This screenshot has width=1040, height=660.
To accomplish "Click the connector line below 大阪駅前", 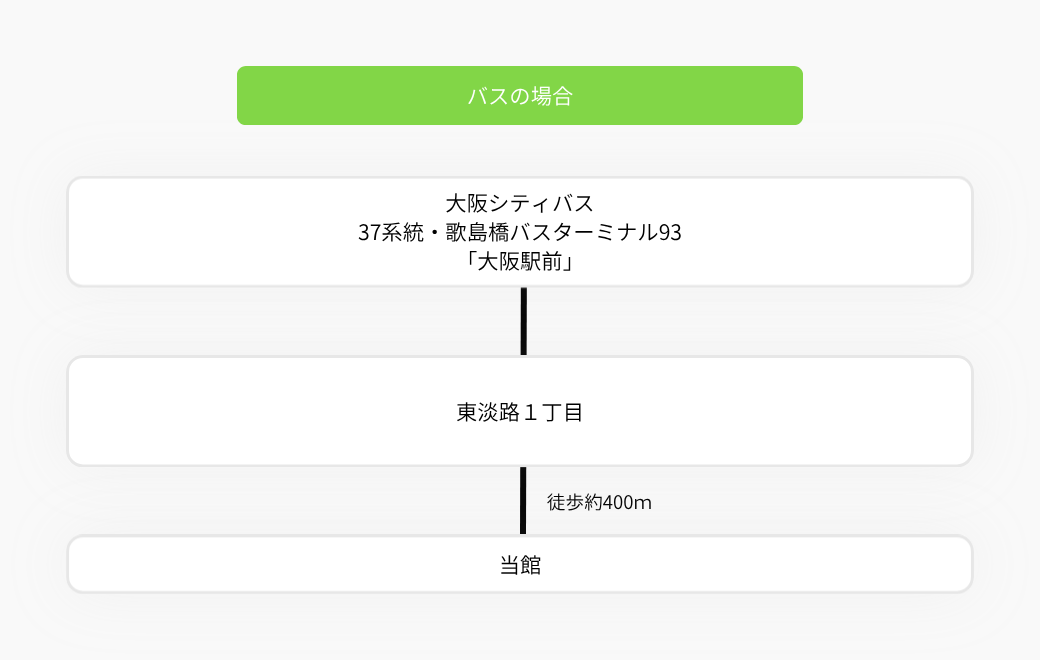I will click(x=523, y=321).
